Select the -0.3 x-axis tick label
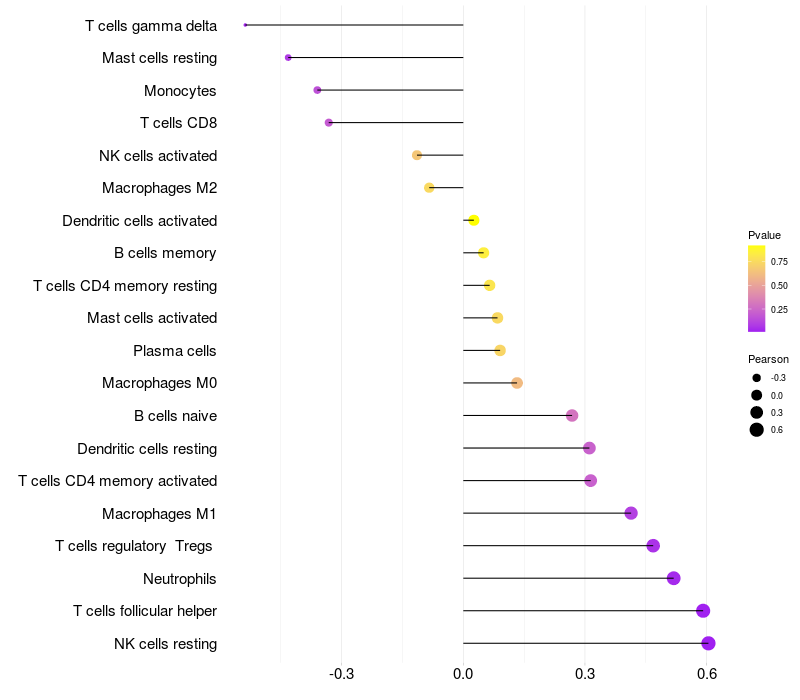The image size is (800, 700). click(x=341, y=674)
